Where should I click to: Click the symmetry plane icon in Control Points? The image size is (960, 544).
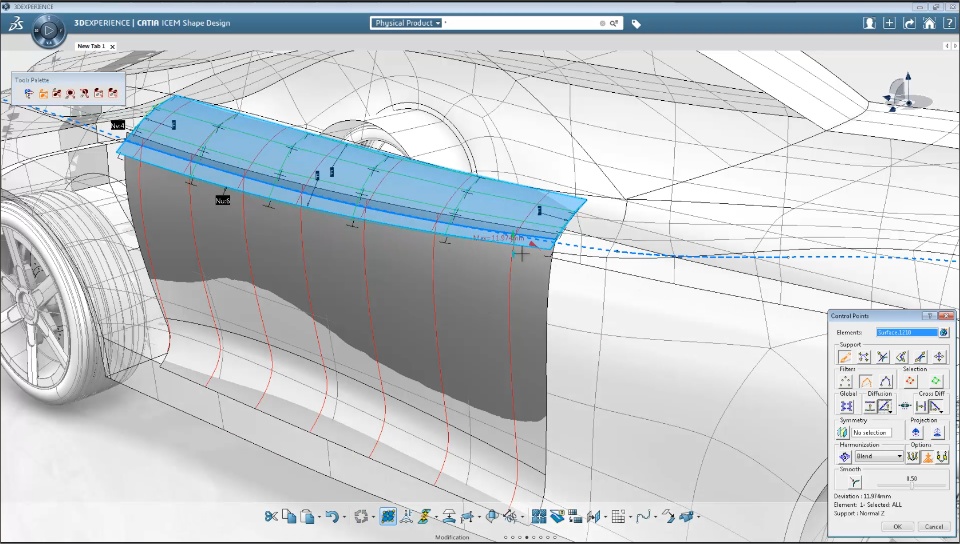click(x=844, y=432)
